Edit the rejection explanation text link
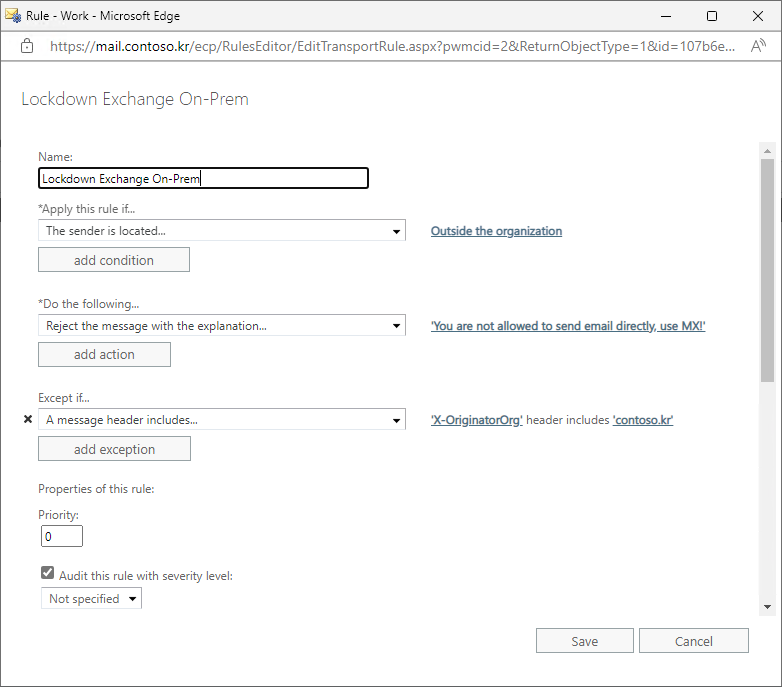 pos(568,326)
